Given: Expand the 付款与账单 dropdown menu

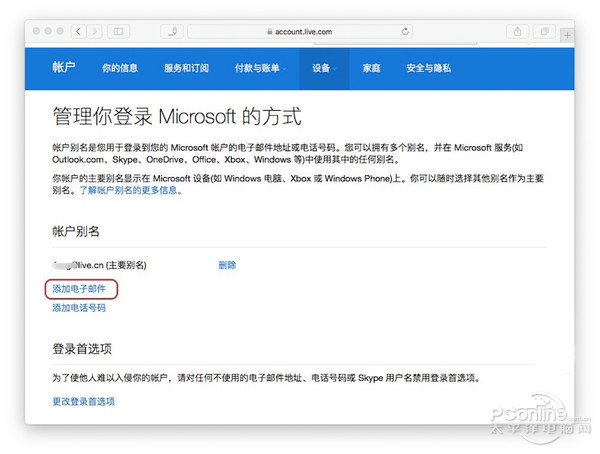Looking at the screenshot, I should [x=260, y=68].
